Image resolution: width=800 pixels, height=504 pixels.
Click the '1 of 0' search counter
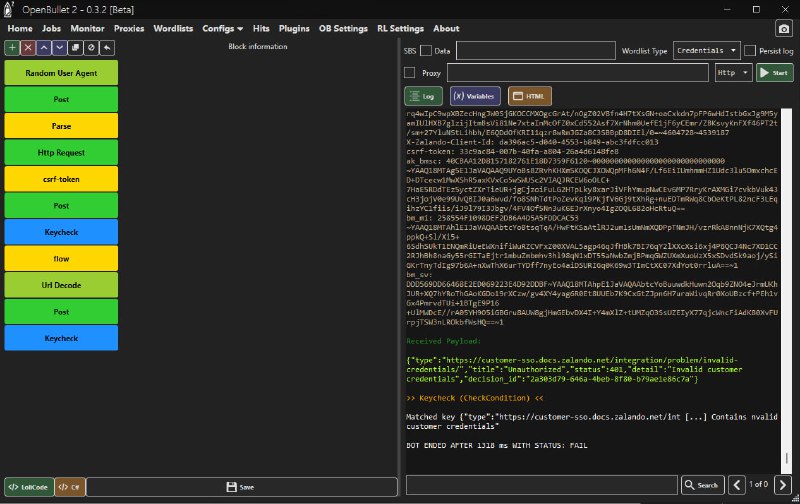pos(758,484)
